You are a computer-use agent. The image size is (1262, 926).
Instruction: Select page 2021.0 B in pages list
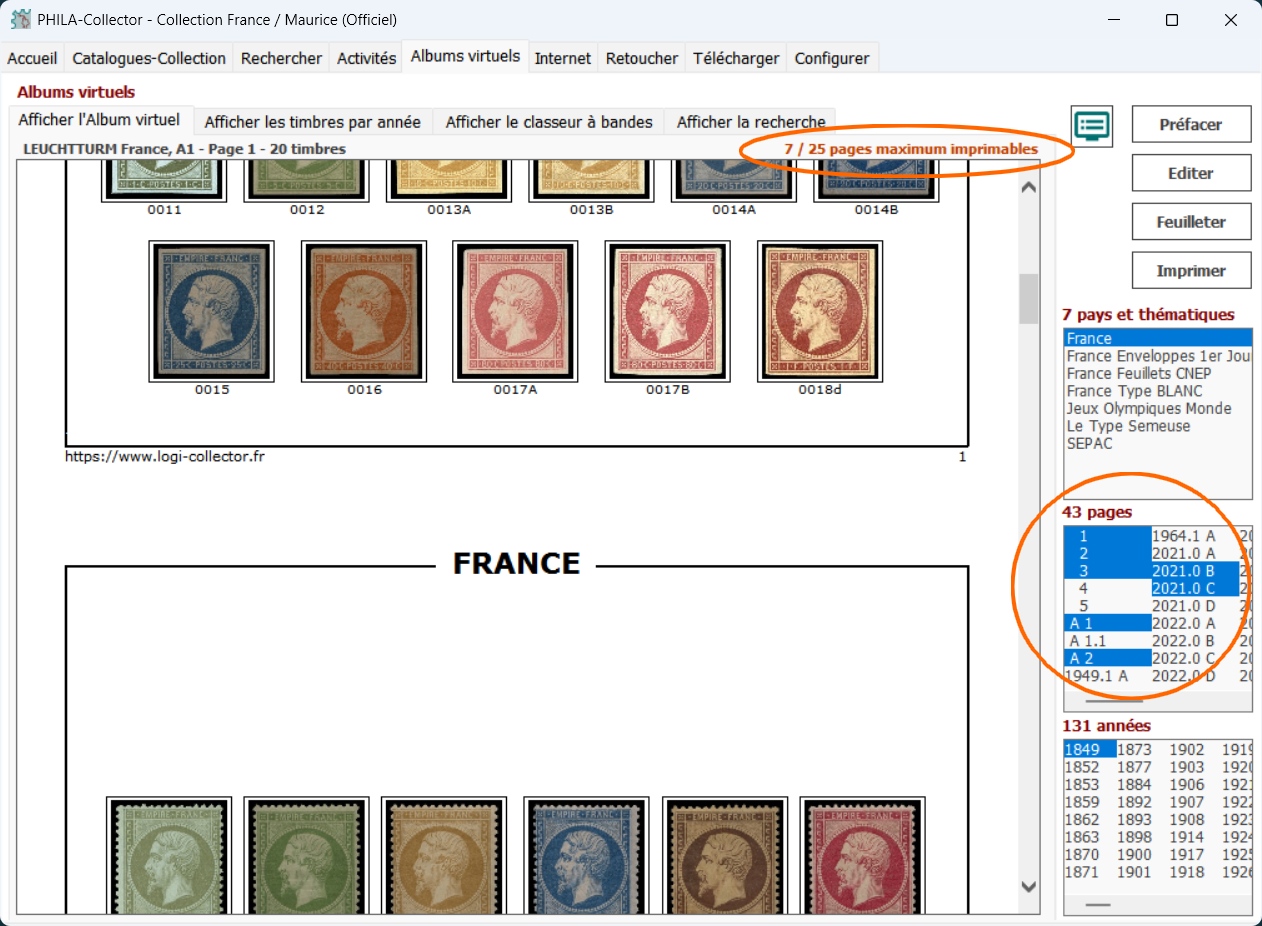coord(1195,571)
